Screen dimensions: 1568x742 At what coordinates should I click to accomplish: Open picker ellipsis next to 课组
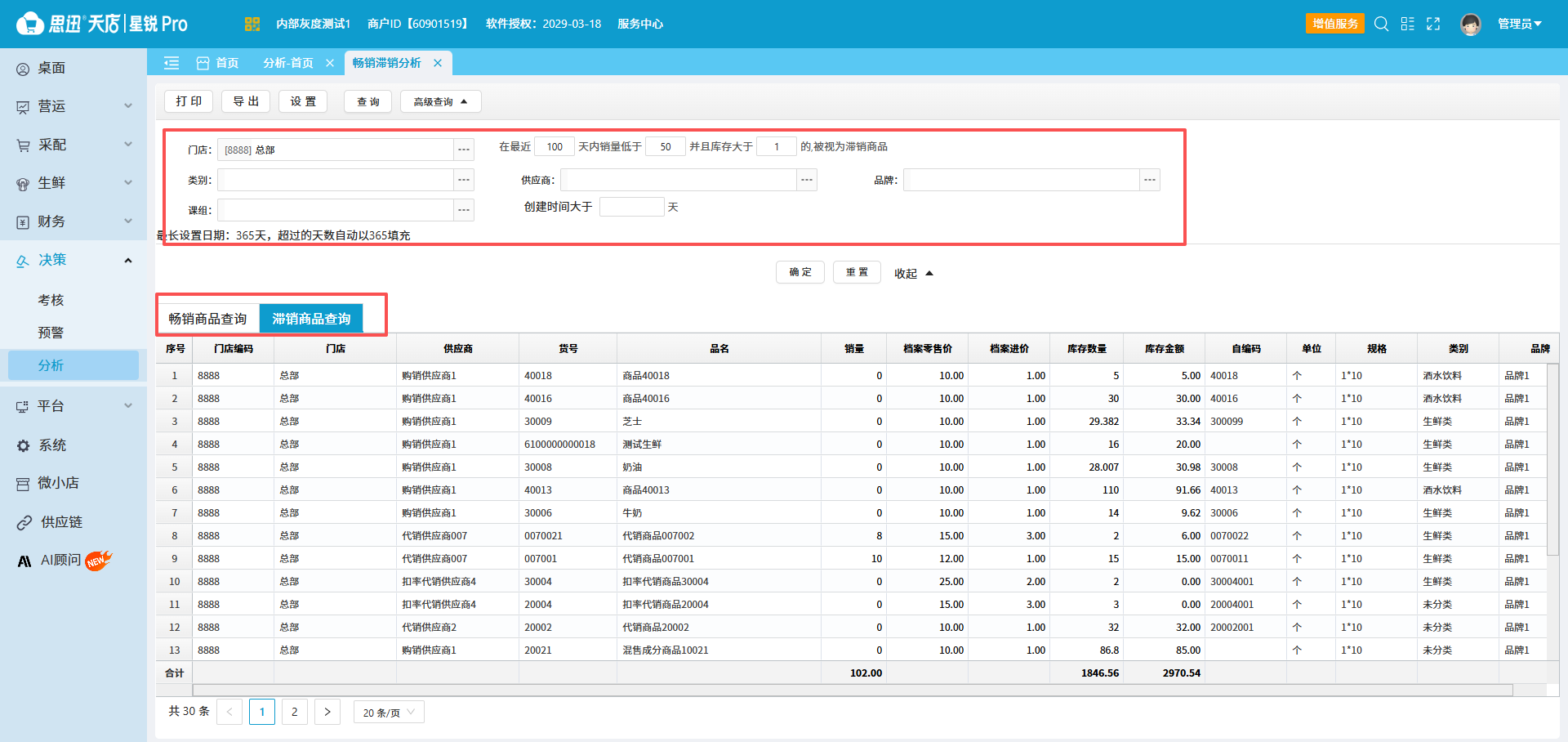click(x=464, y=210)
